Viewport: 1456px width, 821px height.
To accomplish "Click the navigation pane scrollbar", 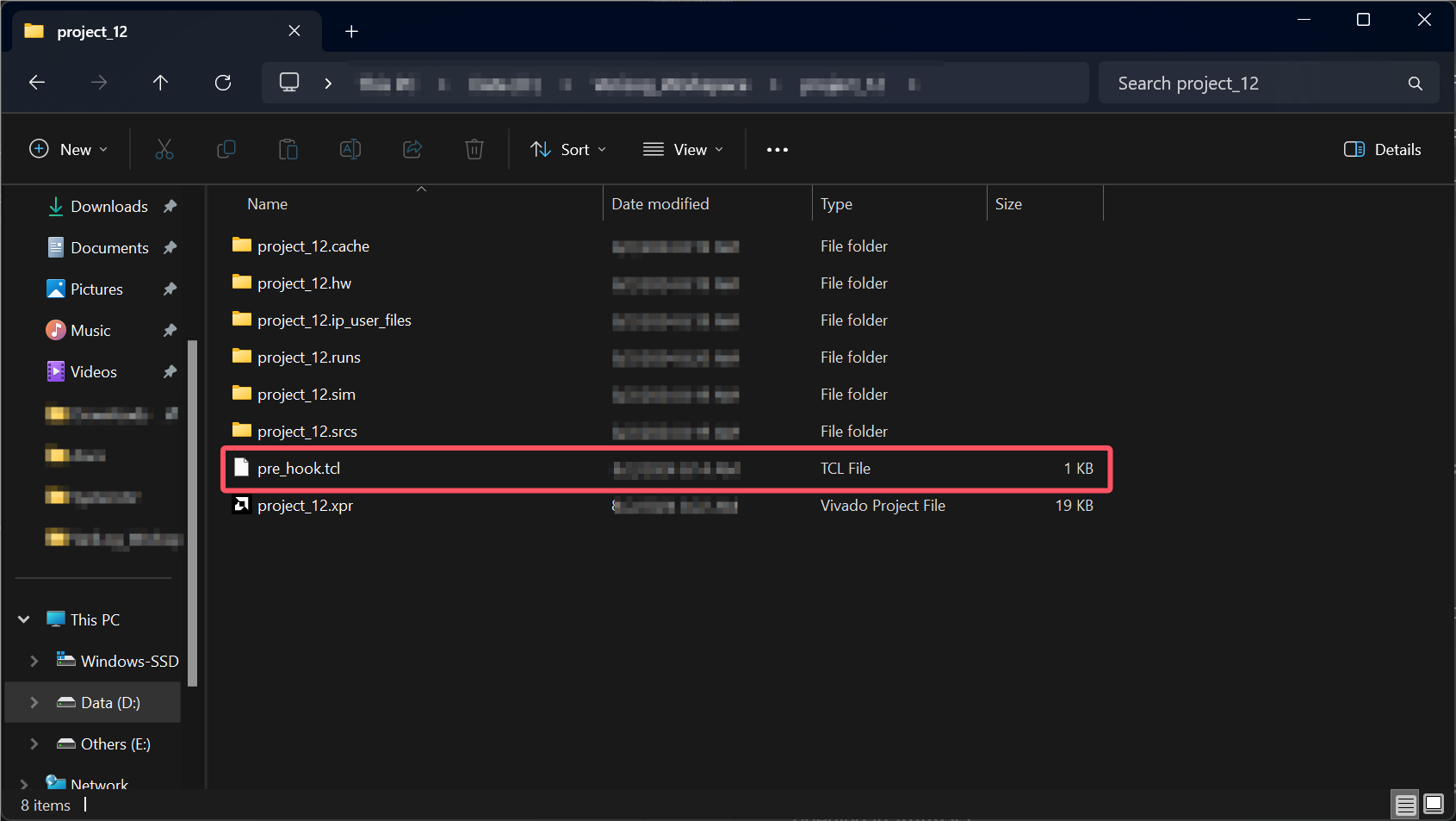I will pos(193,513).
